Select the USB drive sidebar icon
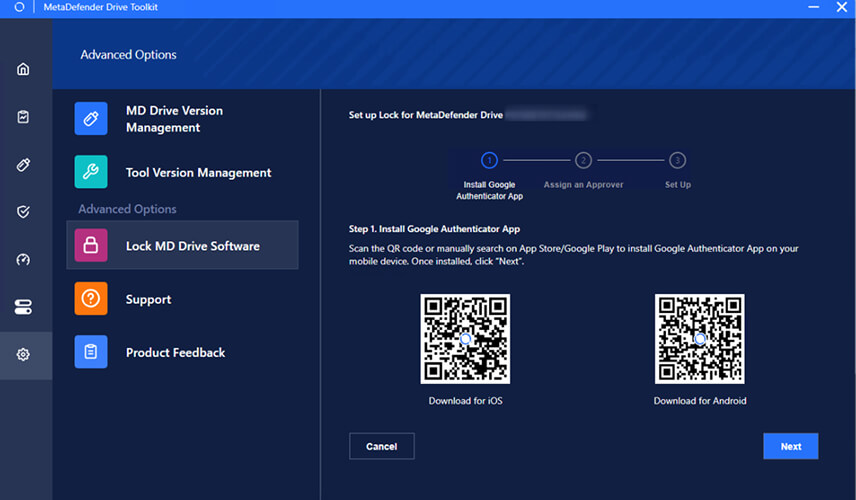856x500 pixels. 23,164
